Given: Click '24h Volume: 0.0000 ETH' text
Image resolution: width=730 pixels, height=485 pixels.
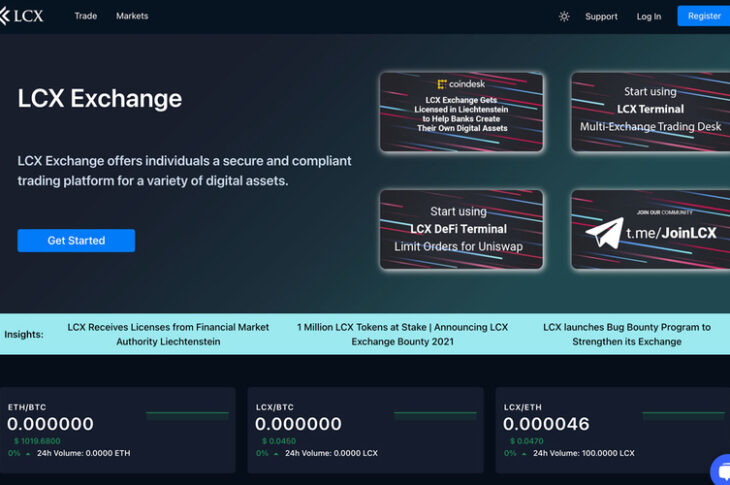Looking at the screenshot, I should (84, 453).
